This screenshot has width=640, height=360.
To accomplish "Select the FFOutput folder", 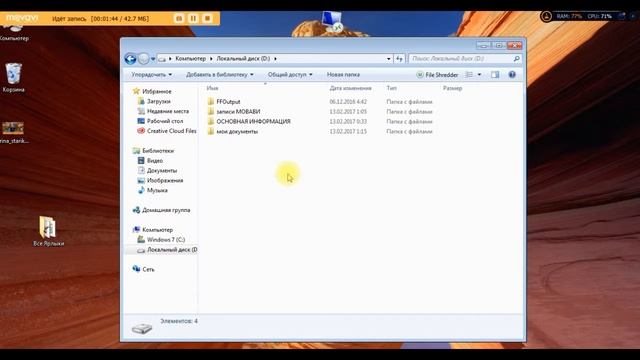I will pos(228,102).
